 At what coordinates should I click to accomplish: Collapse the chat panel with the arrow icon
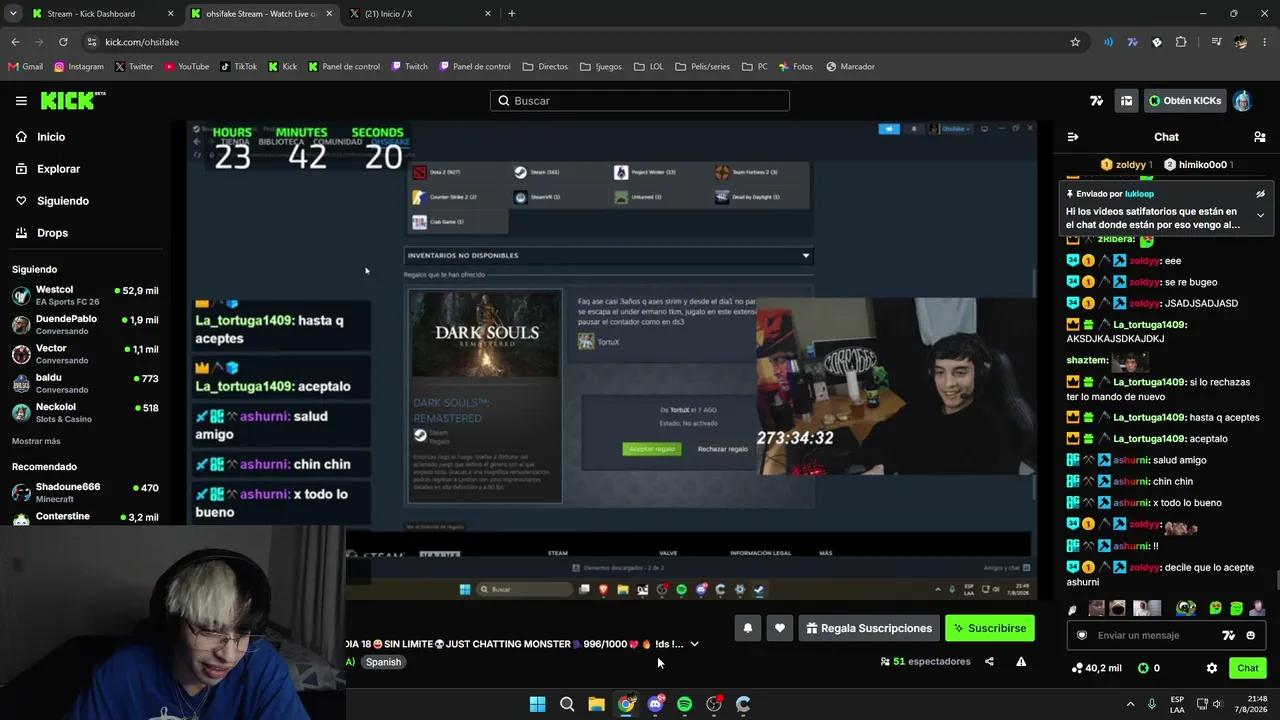coord(1073,137)
